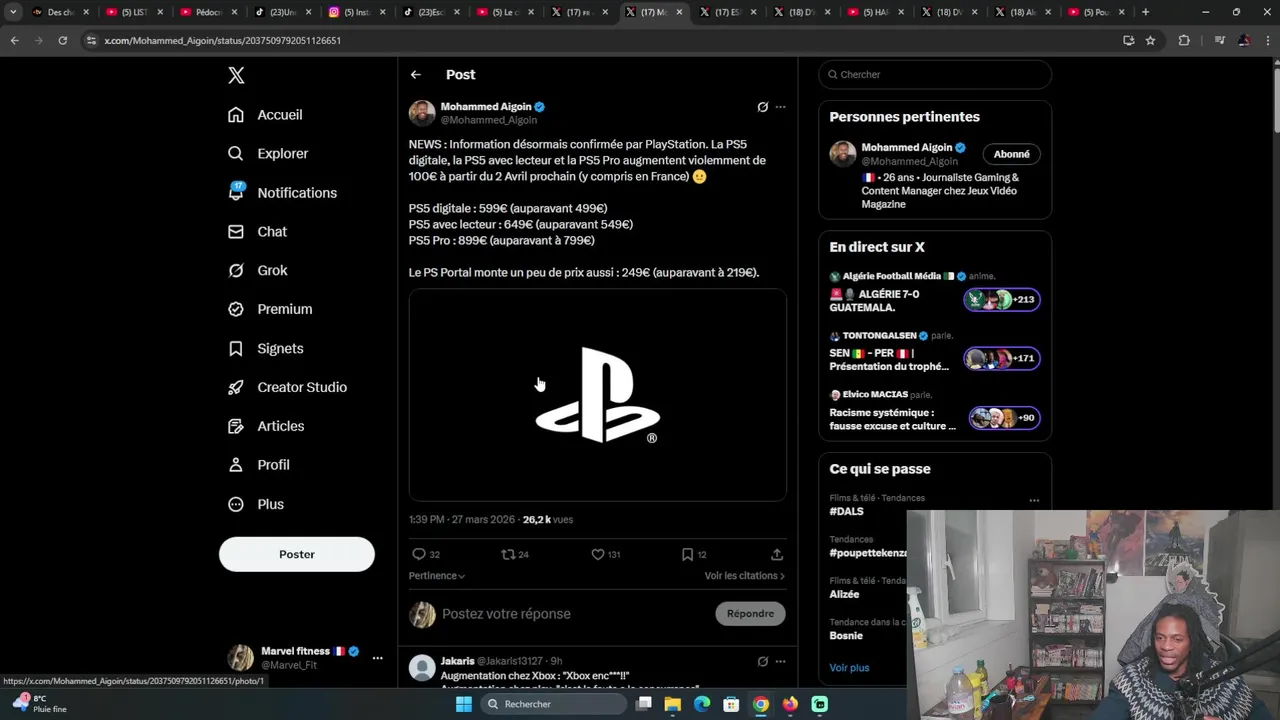Open the tab search dropdown arrow
1280x720 pixels.
coord(13,12)
